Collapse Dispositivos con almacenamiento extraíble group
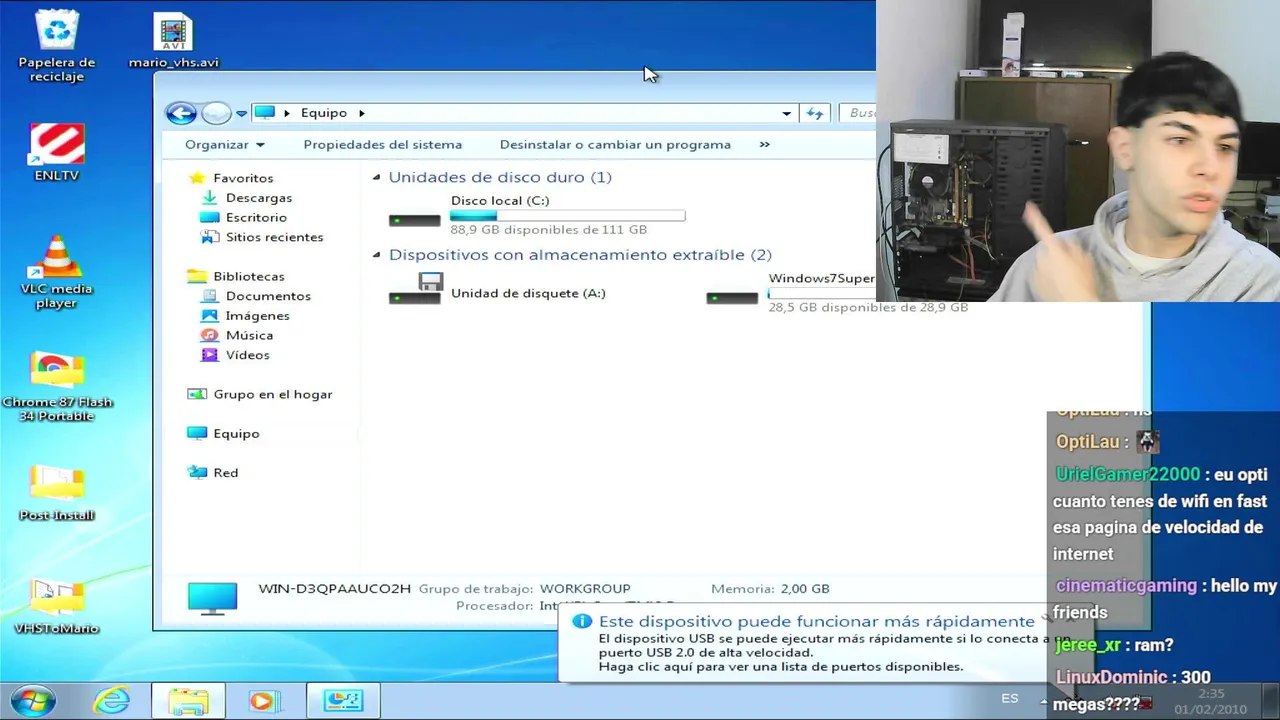The height and width of the screenshot is (720, 1280). (377, 255)
